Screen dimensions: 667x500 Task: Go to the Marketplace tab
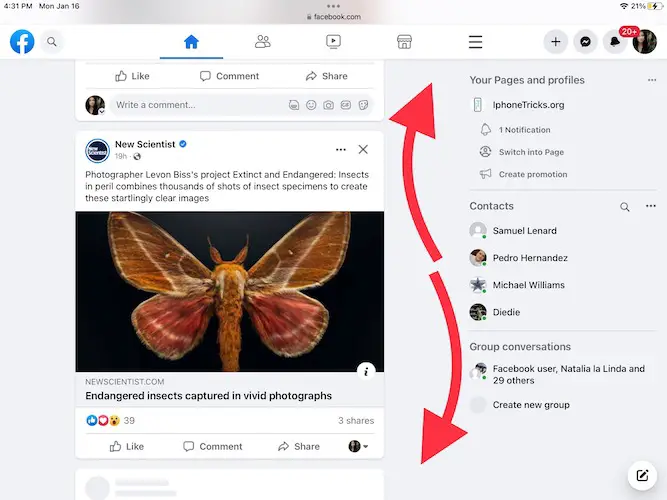pos(404,42)
